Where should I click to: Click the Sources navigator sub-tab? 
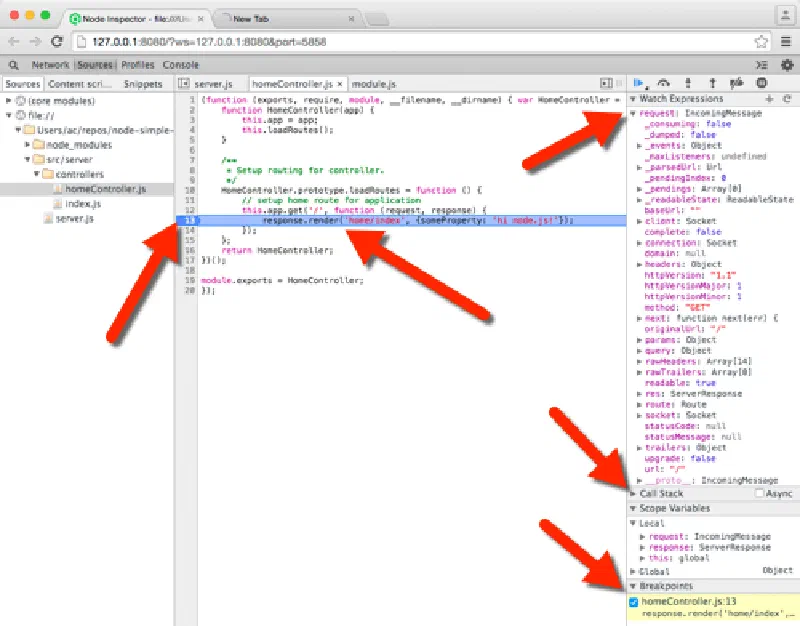[x=22, y=84]
